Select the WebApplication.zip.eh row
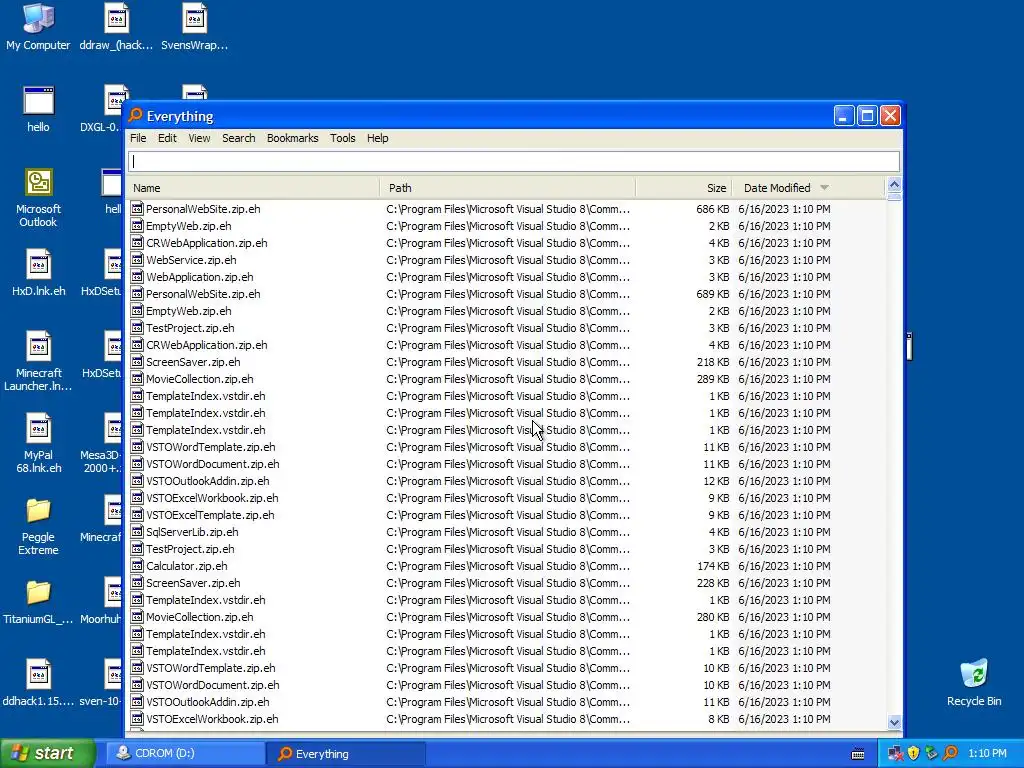The image size is (1024, 768). 507,277
